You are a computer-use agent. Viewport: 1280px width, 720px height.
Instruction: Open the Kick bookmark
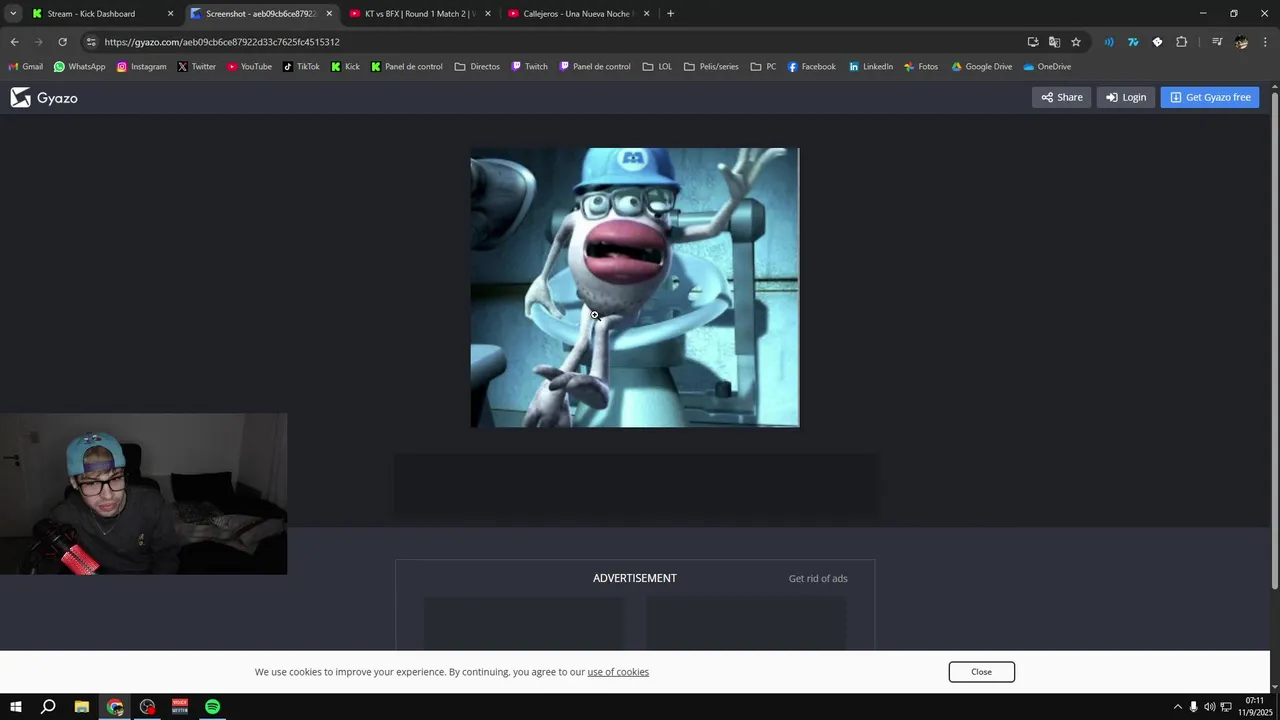click(x=345, y=67)
